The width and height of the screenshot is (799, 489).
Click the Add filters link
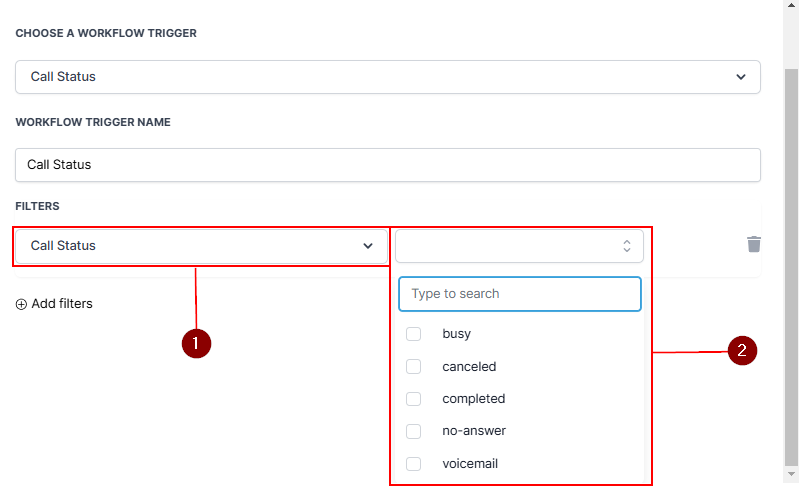(62, 304)
